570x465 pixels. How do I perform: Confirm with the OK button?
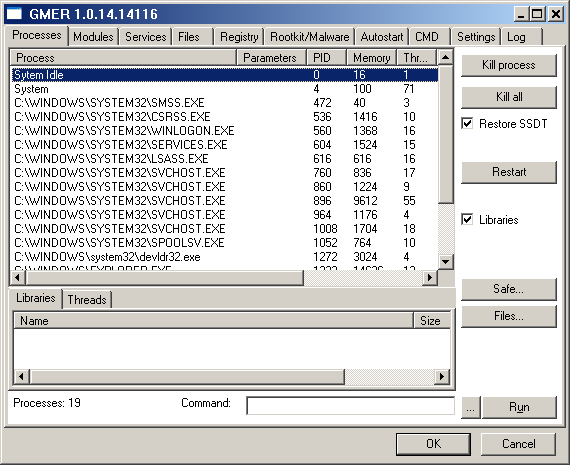coord(433,444)
